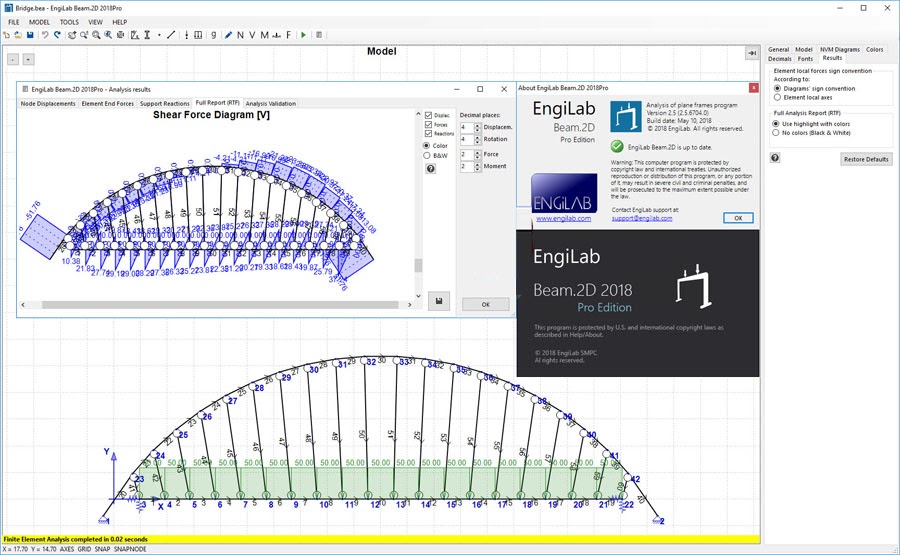
Task: Click the plus zoom button above the model
Action: pos(28,59)
